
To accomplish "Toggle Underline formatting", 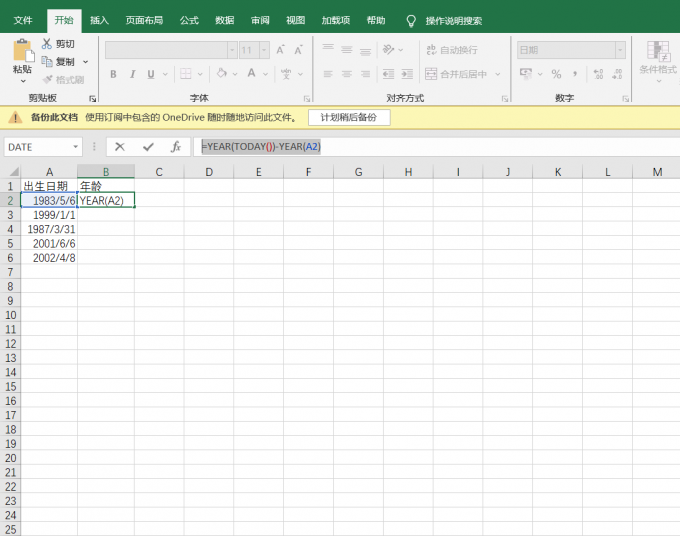I will tap(151, 74).
